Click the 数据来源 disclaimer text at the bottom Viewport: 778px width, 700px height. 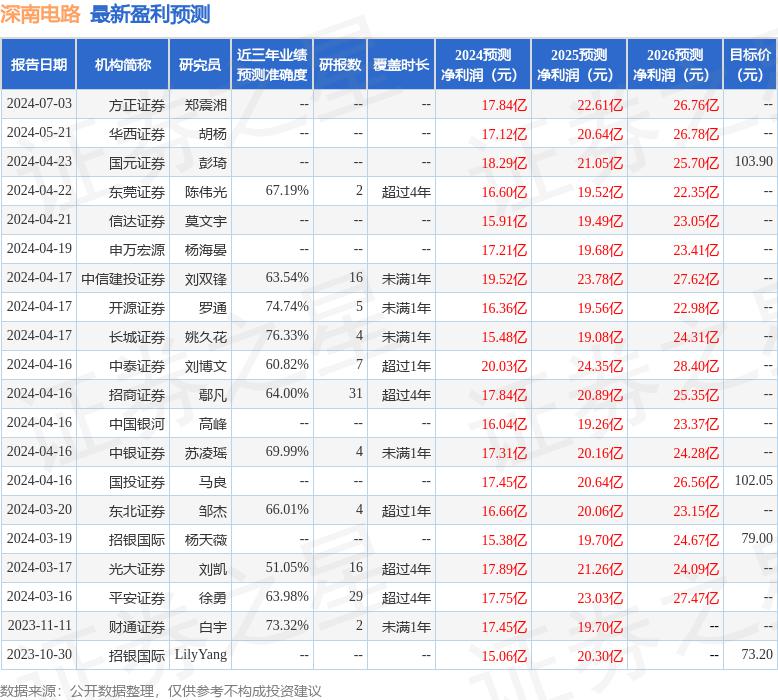pos(161,690)
